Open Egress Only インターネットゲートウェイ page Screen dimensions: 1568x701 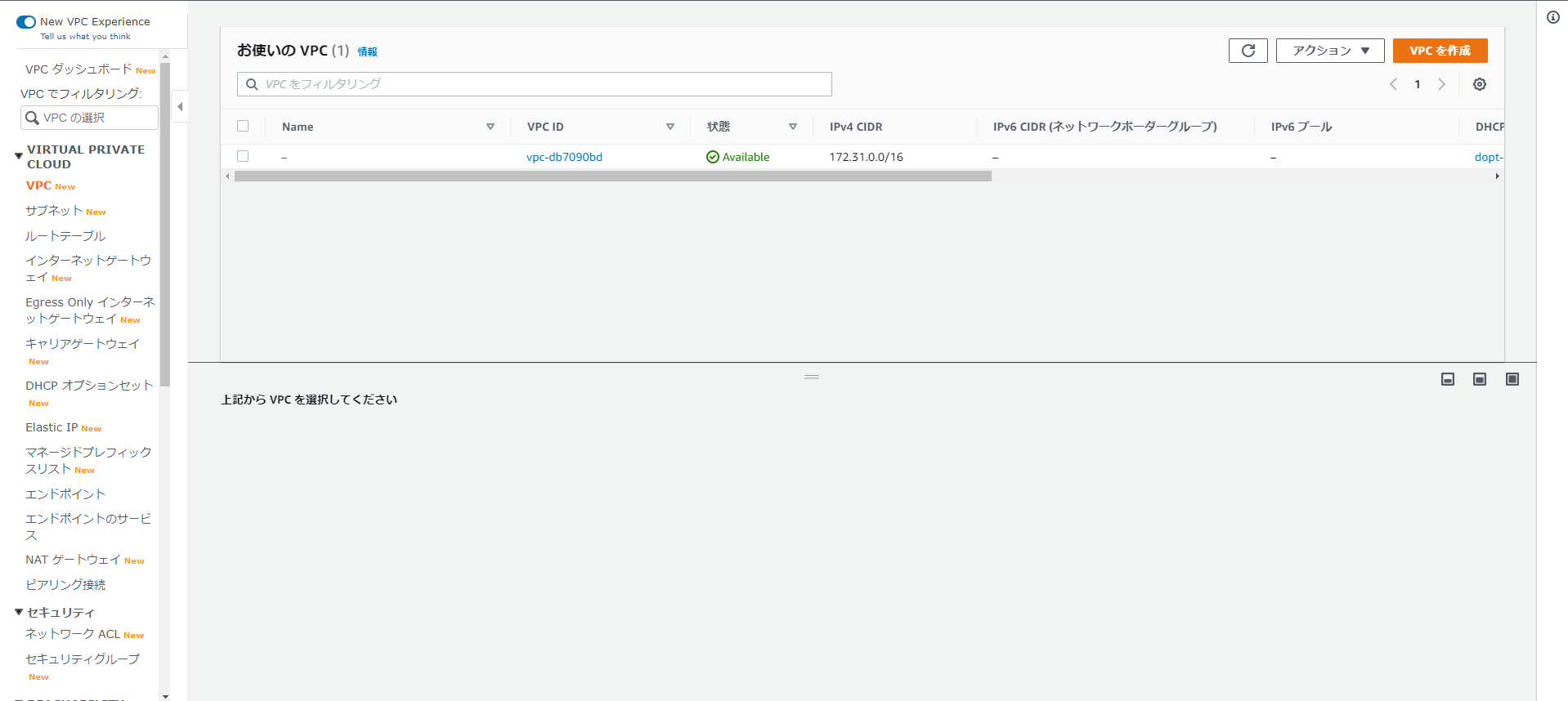pos(90,310)
